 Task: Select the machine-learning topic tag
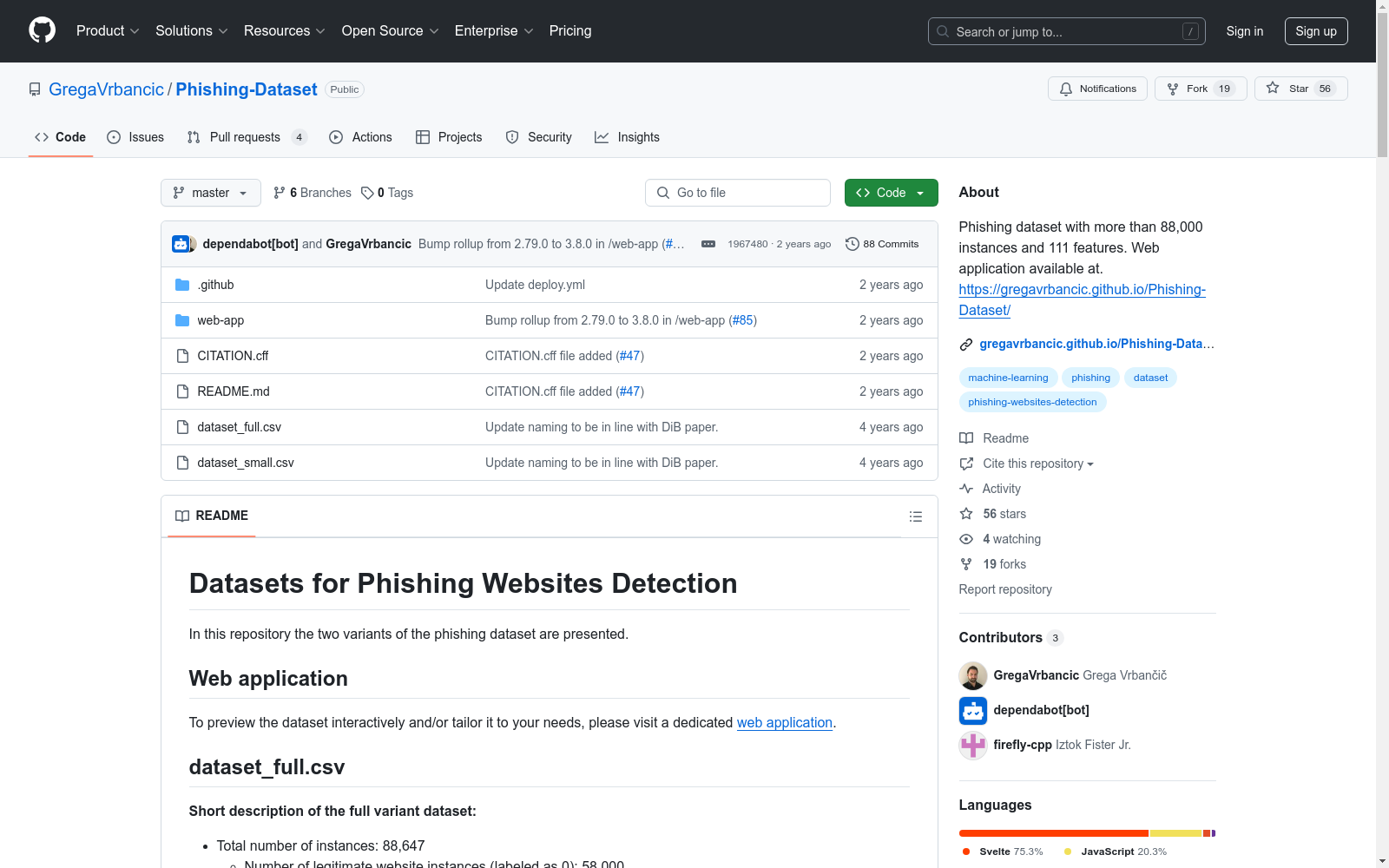click(1008, 378)
